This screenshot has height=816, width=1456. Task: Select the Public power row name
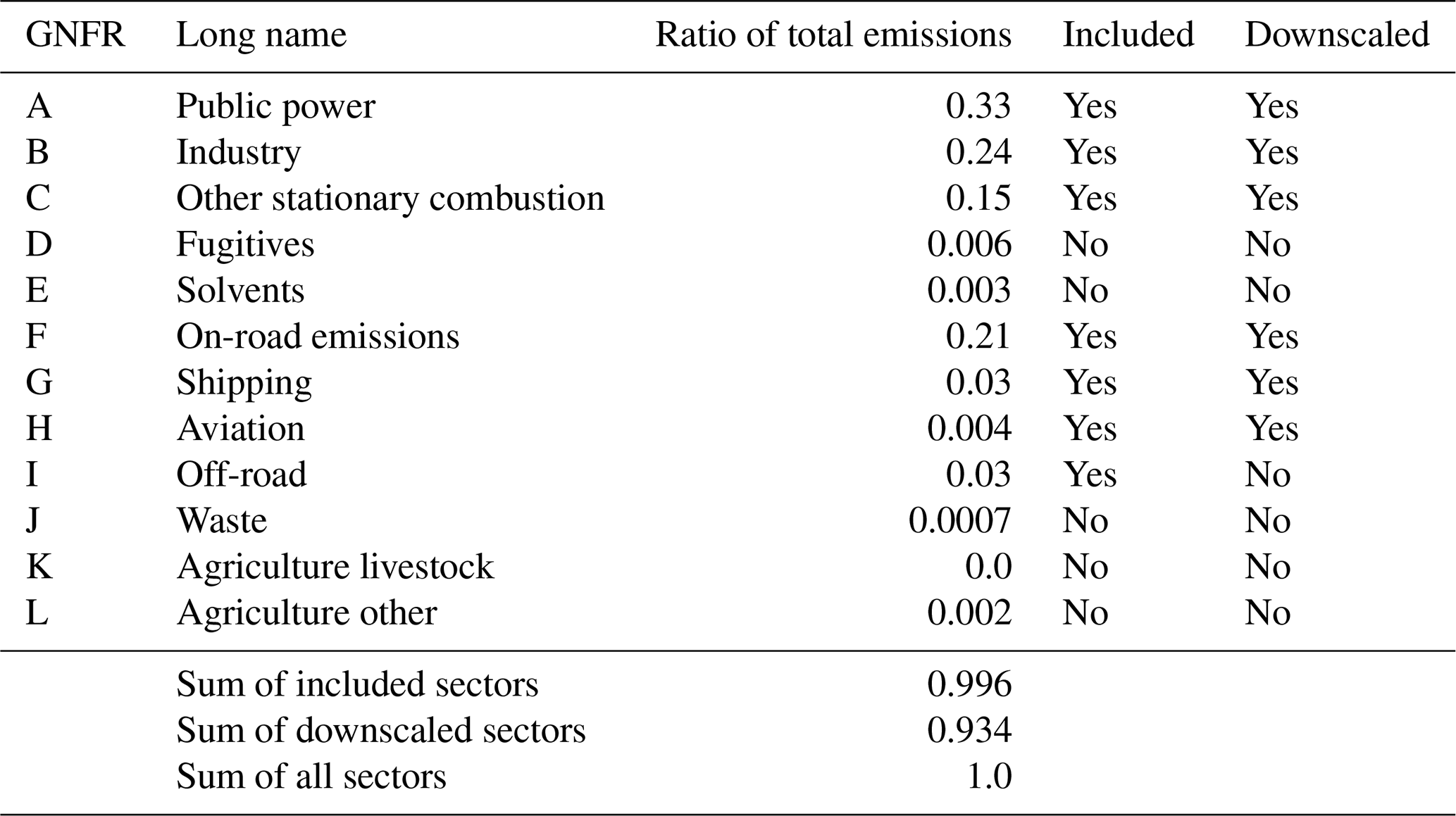(x=275, y=106)
